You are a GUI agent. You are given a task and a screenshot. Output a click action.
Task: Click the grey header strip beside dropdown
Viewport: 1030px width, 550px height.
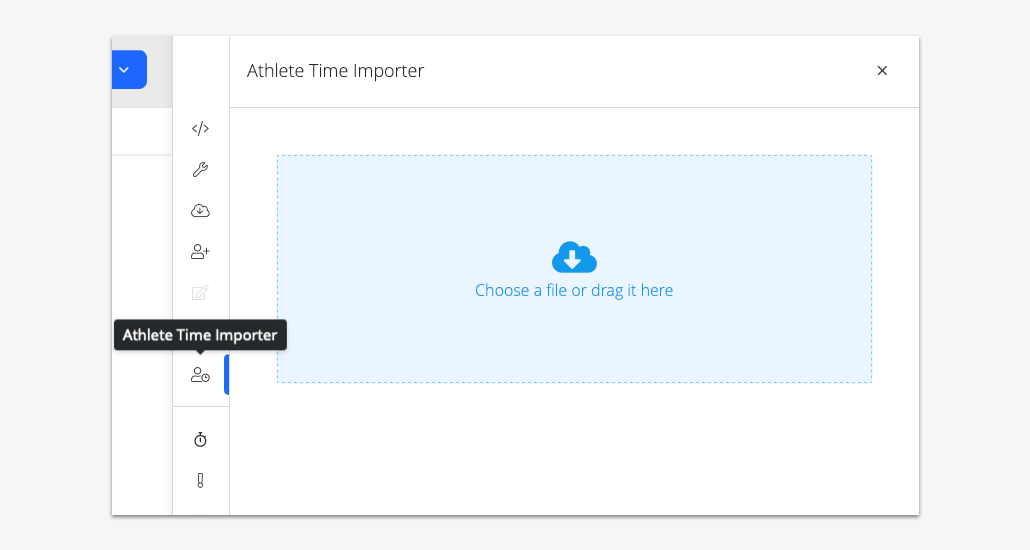pos(160,72)
